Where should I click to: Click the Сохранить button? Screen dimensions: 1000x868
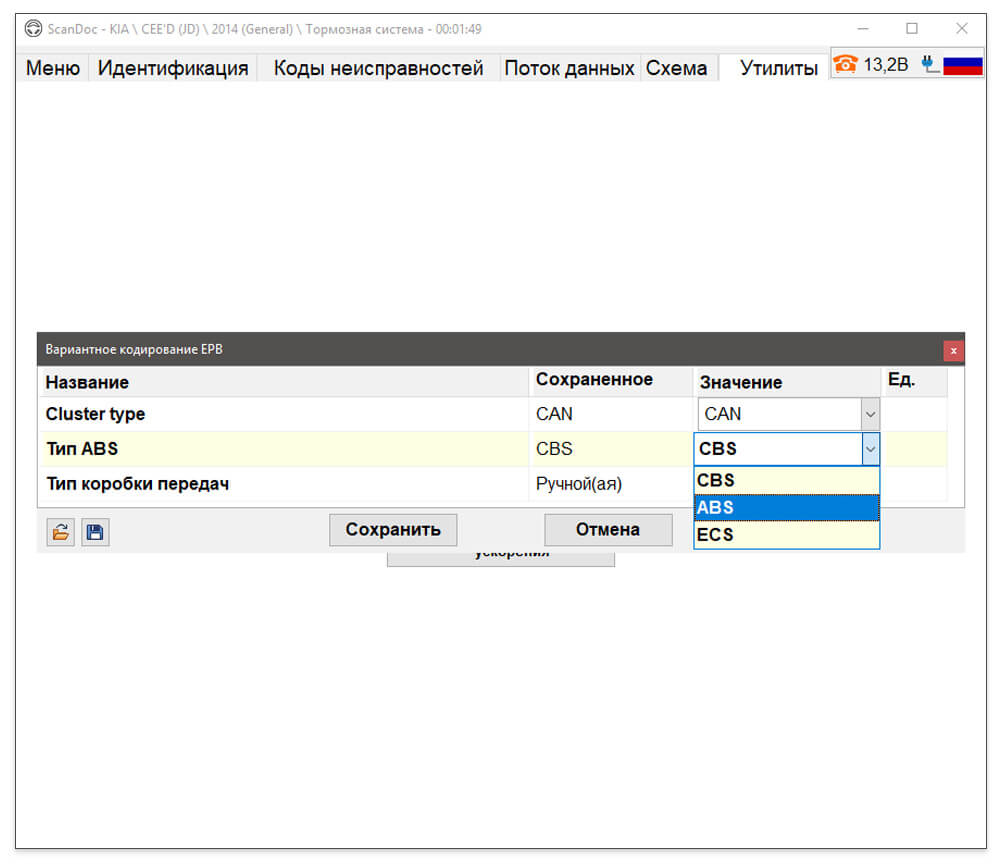tap(393, 530)
